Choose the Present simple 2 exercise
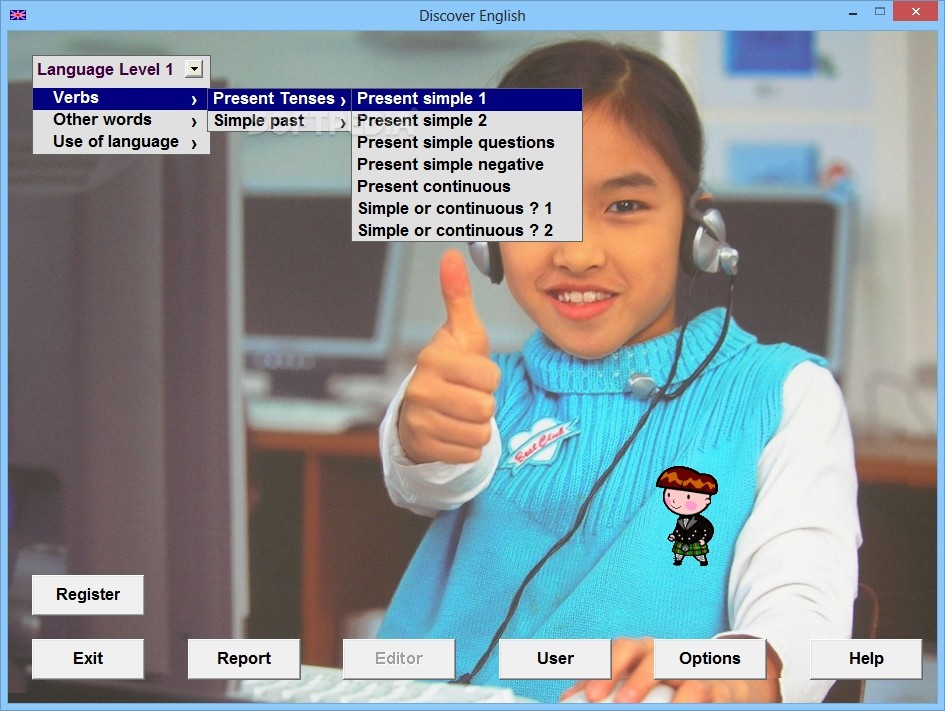The width and height of the screenshot is (945, 711). [x=467, y=121]
